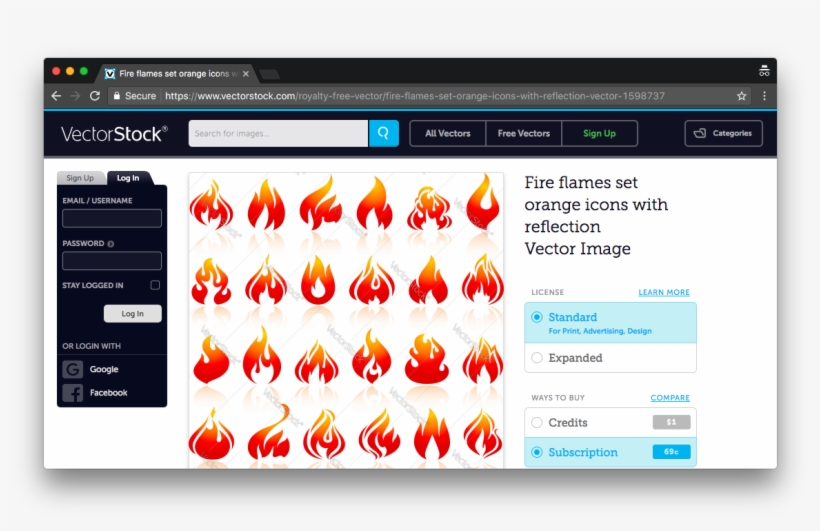
Task: Reload the page with the refresh icon
Action: [95, 96]
